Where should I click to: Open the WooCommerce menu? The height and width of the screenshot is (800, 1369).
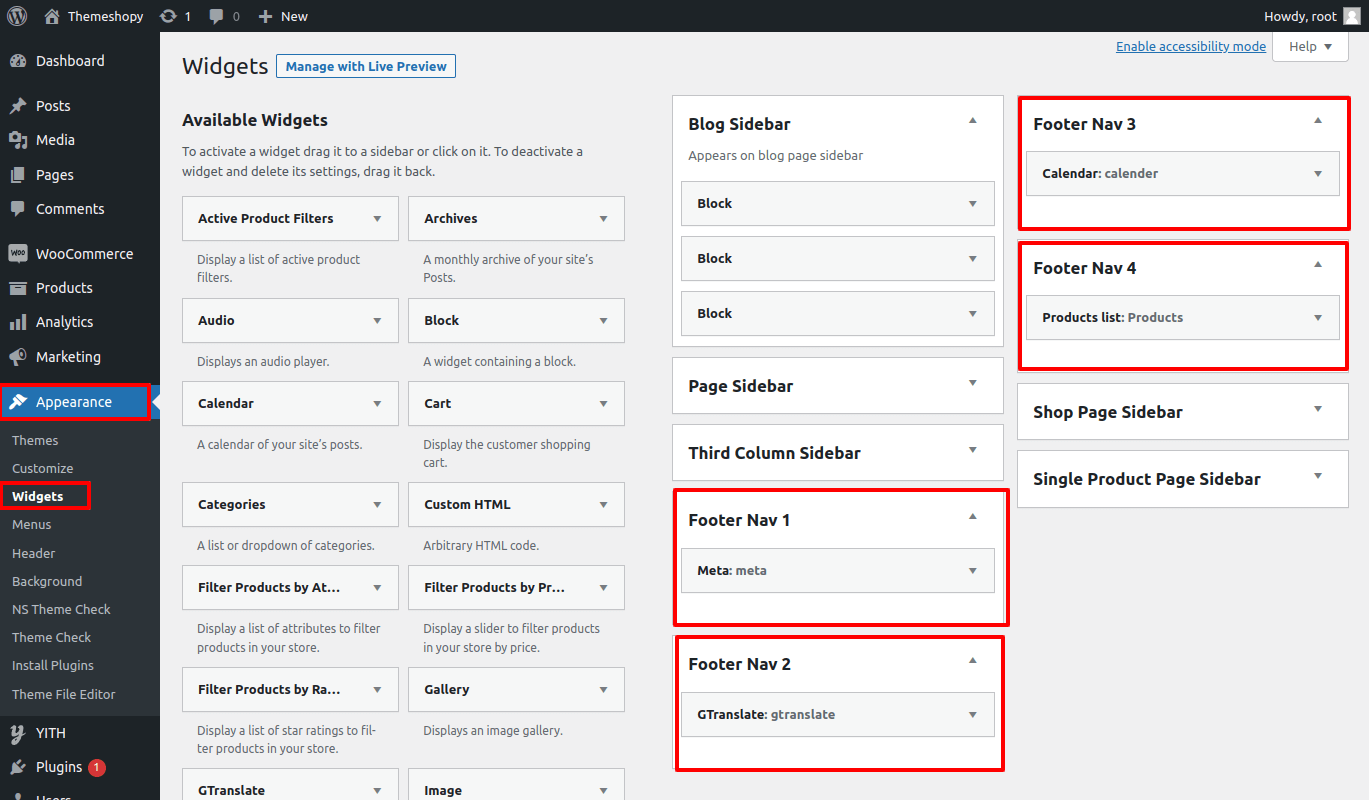pyautogui.click(x=84, y=254)
